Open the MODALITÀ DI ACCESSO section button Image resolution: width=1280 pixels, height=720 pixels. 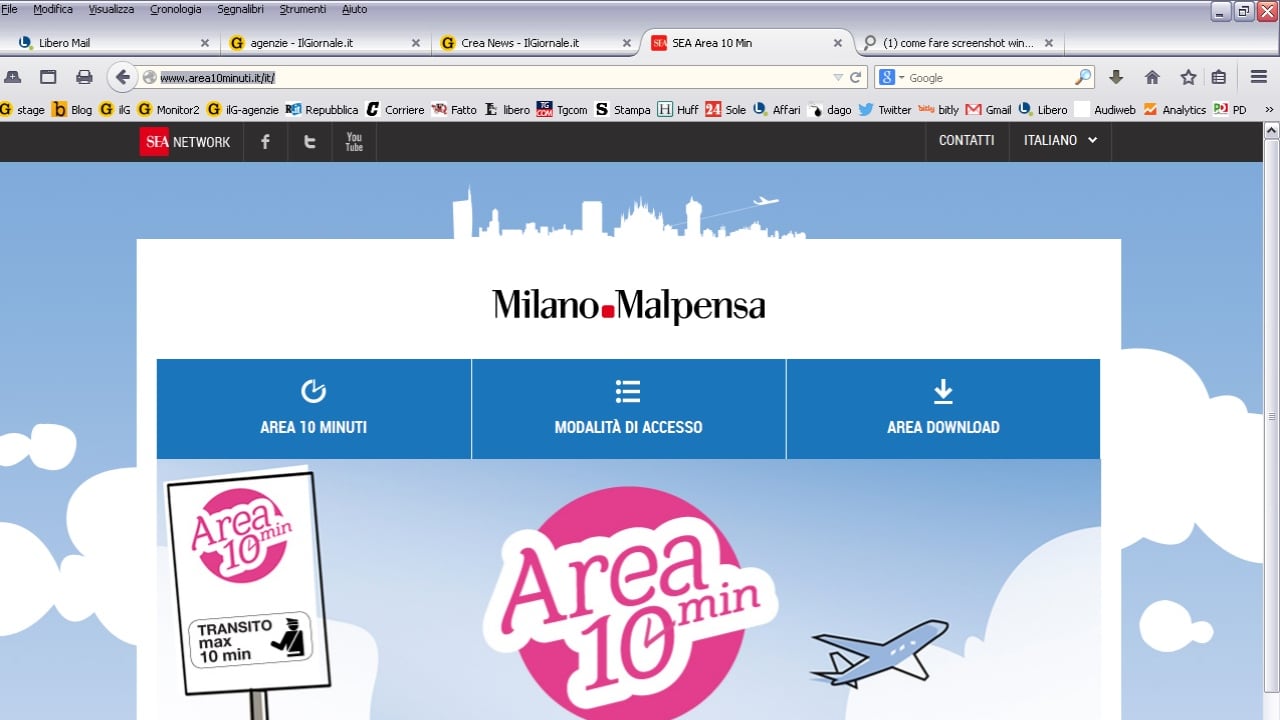(629, 409)
